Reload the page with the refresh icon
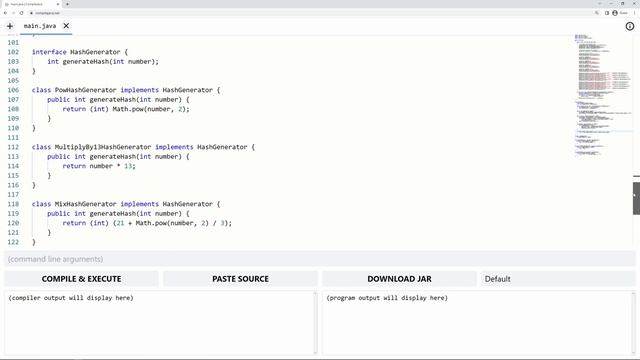The image size is (640, 360). (22, 13)
